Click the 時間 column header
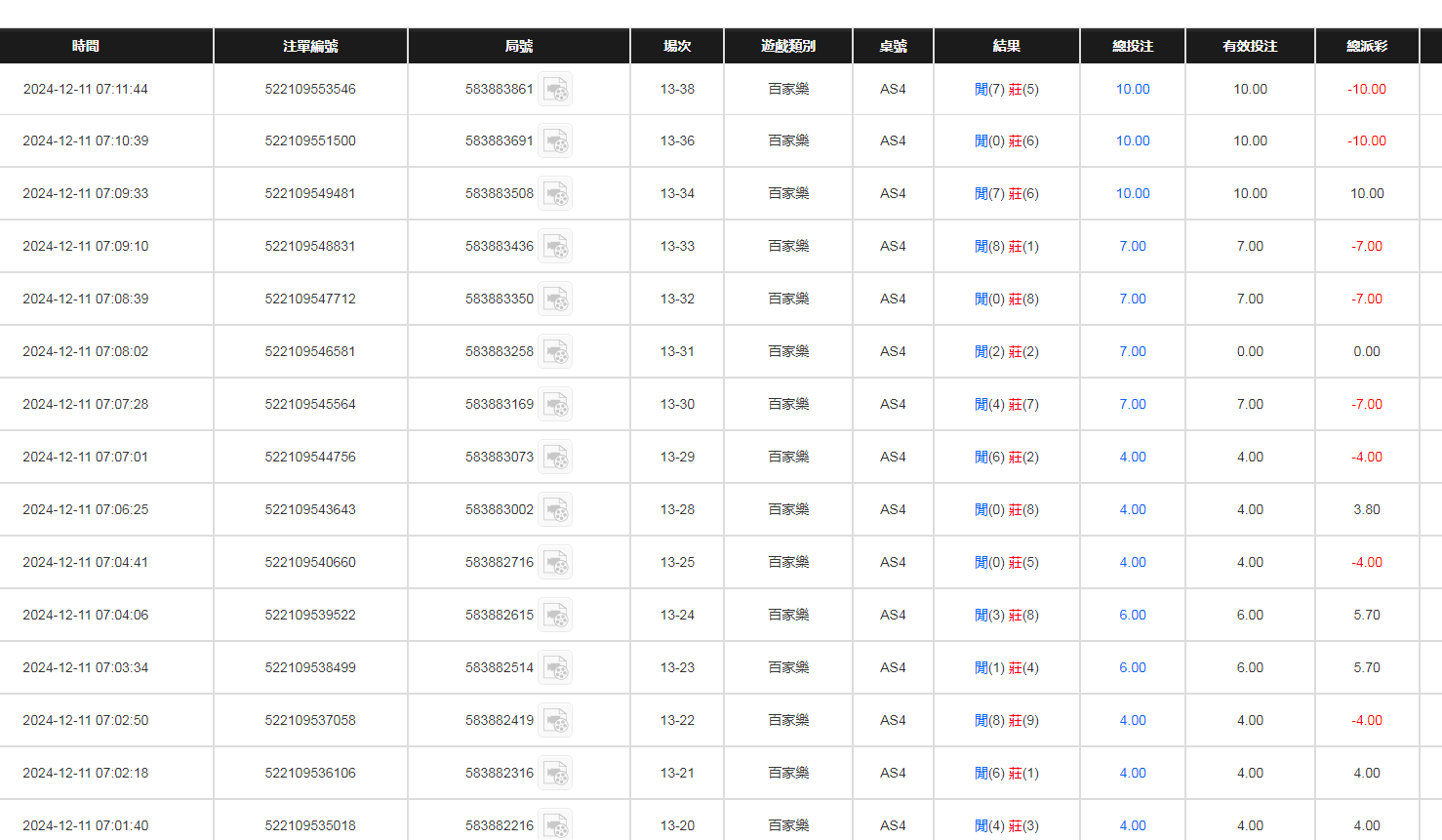Image resolution: width=1442 pixels, height=840 pixels. click(x=86, y=46)
